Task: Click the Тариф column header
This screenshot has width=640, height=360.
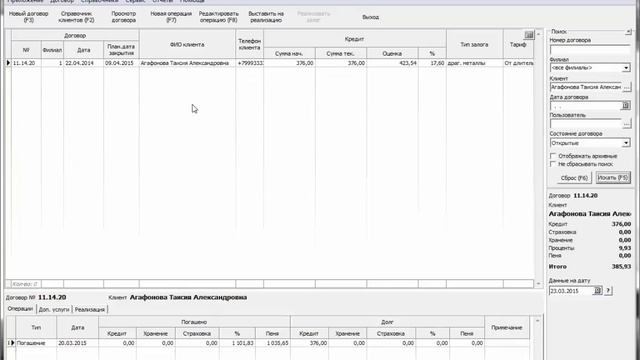Action: coord(518,44)
